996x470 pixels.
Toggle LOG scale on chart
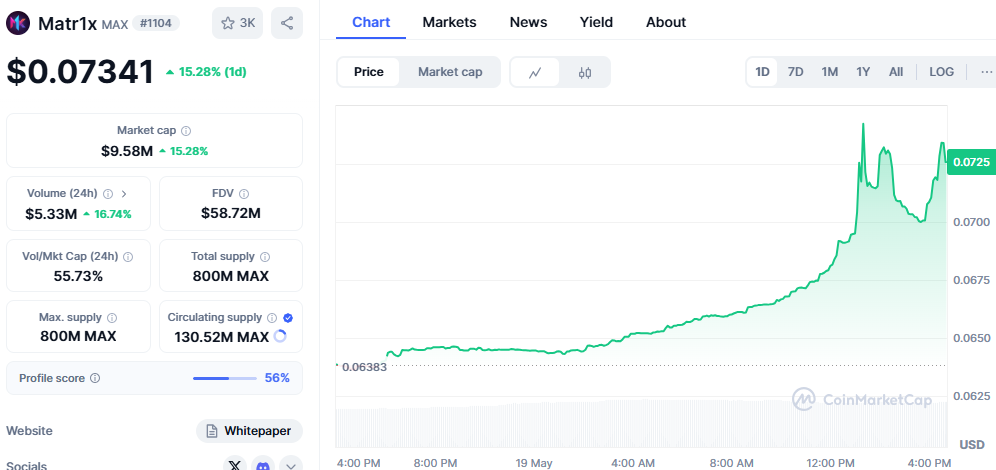941,72
